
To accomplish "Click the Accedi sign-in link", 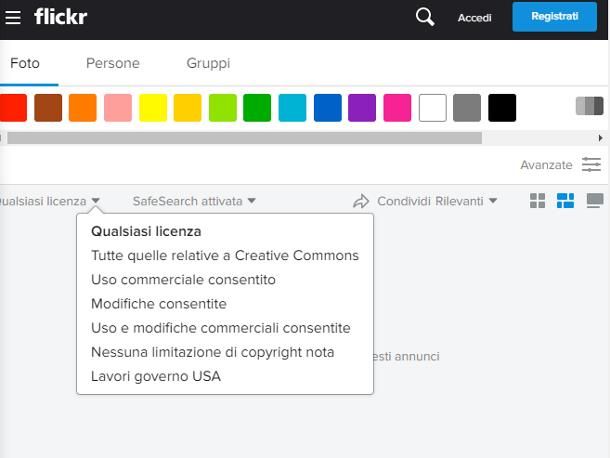I will tap(474, 18).
